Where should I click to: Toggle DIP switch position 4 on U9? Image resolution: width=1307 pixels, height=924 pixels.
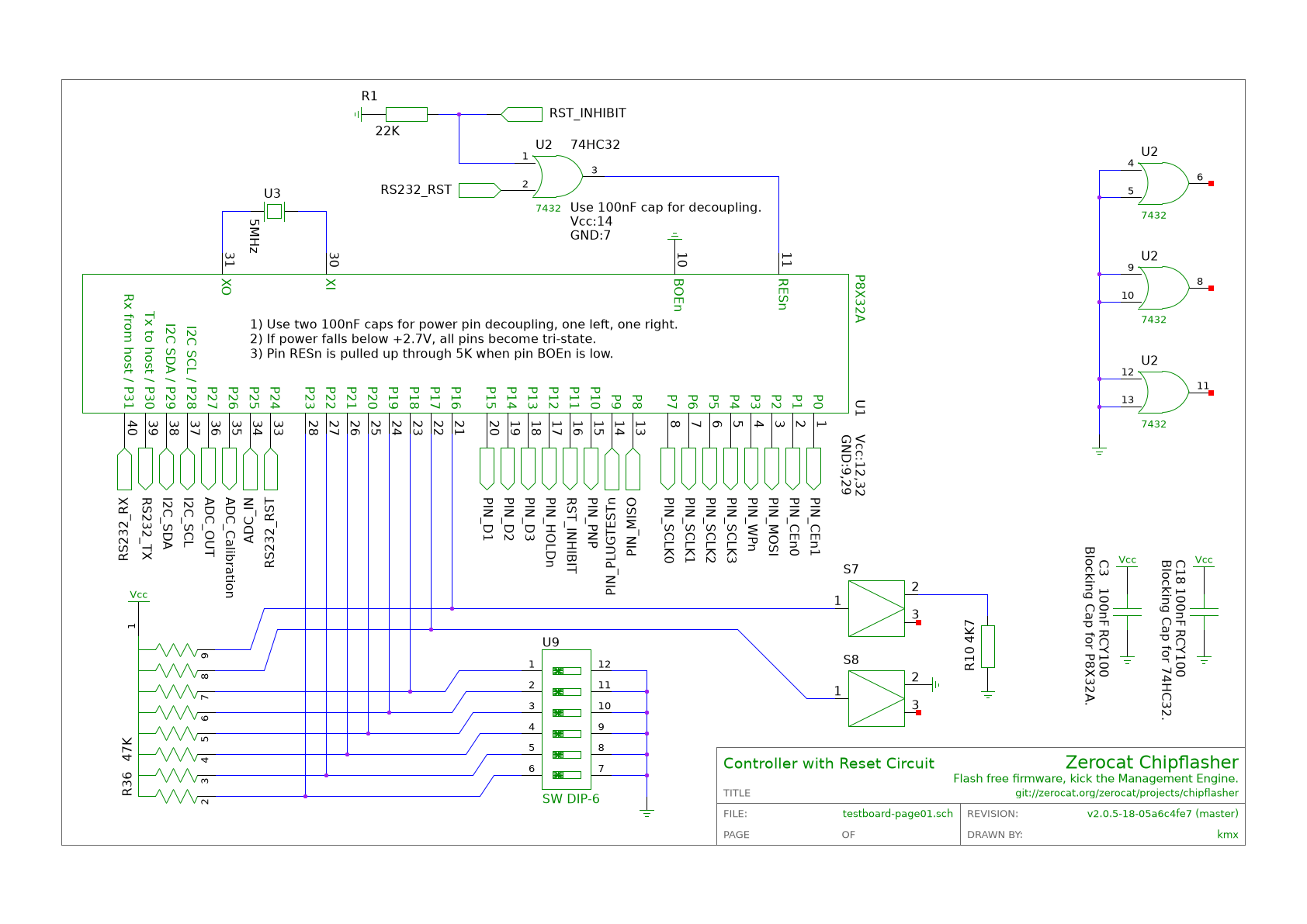[567, 733]
